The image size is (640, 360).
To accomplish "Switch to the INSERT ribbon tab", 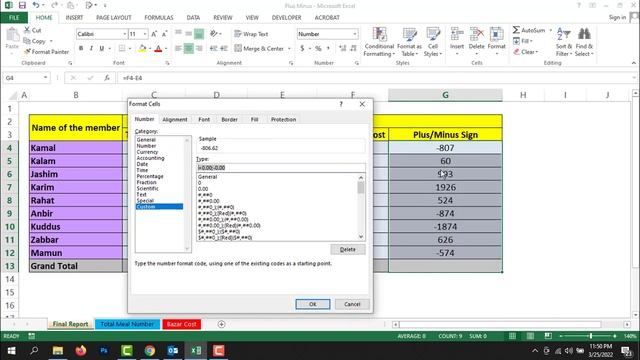I will (74, 18).
